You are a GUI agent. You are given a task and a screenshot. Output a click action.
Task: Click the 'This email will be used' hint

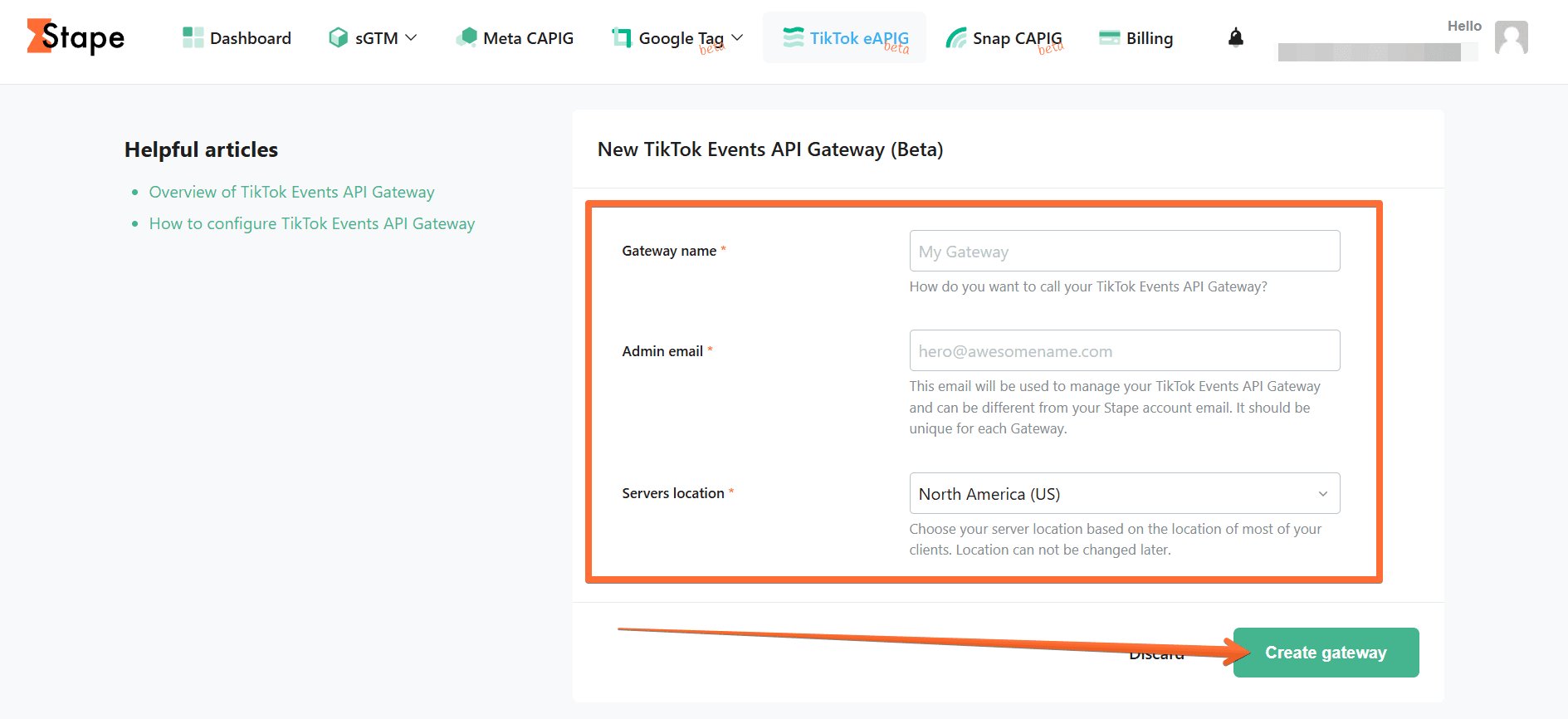pos(1115,408)
